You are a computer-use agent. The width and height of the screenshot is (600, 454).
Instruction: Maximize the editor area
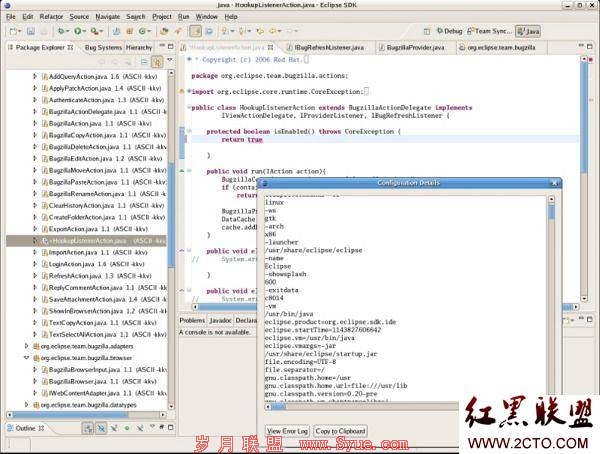pyautogui.click(x=590, y=46)
